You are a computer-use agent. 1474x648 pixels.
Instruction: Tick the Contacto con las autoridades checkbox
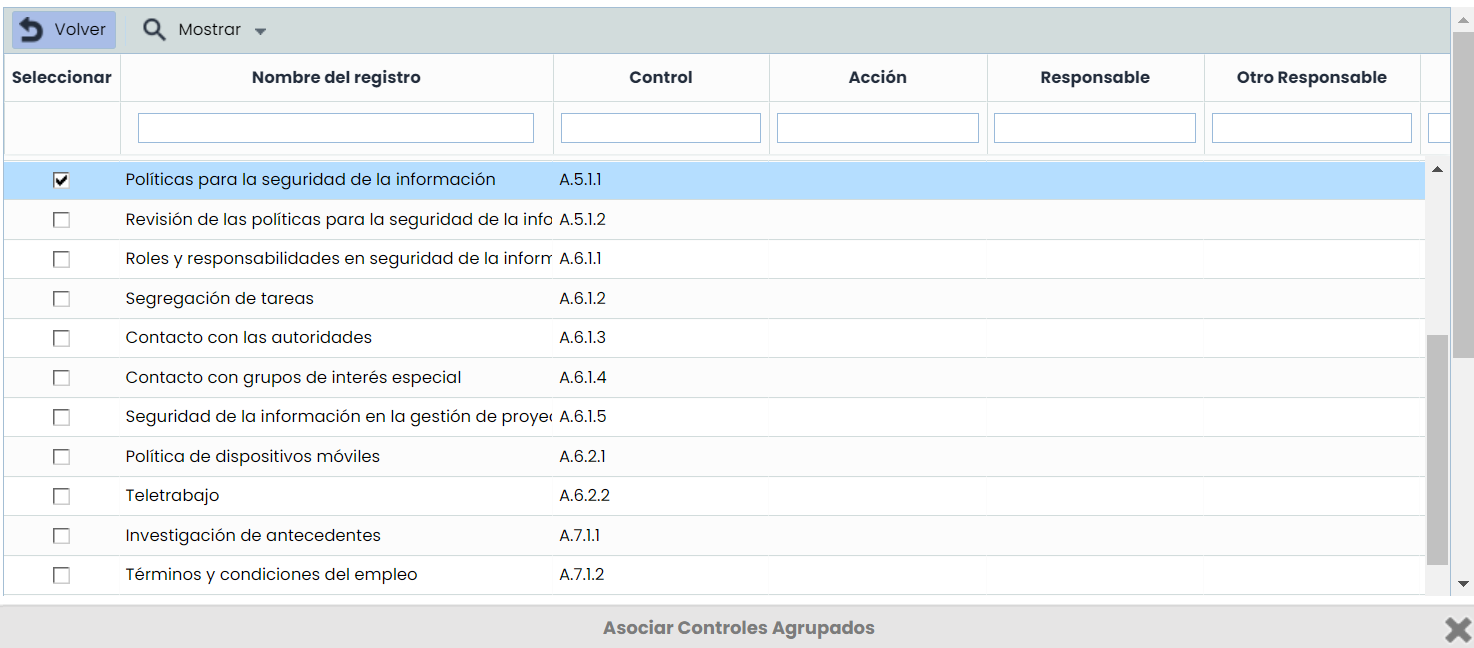coord(61,338)
